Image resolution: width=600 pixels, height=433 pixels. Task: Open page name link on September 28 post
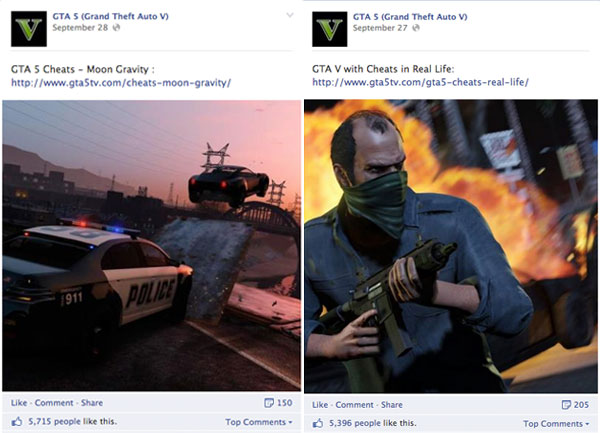point(111,16)
